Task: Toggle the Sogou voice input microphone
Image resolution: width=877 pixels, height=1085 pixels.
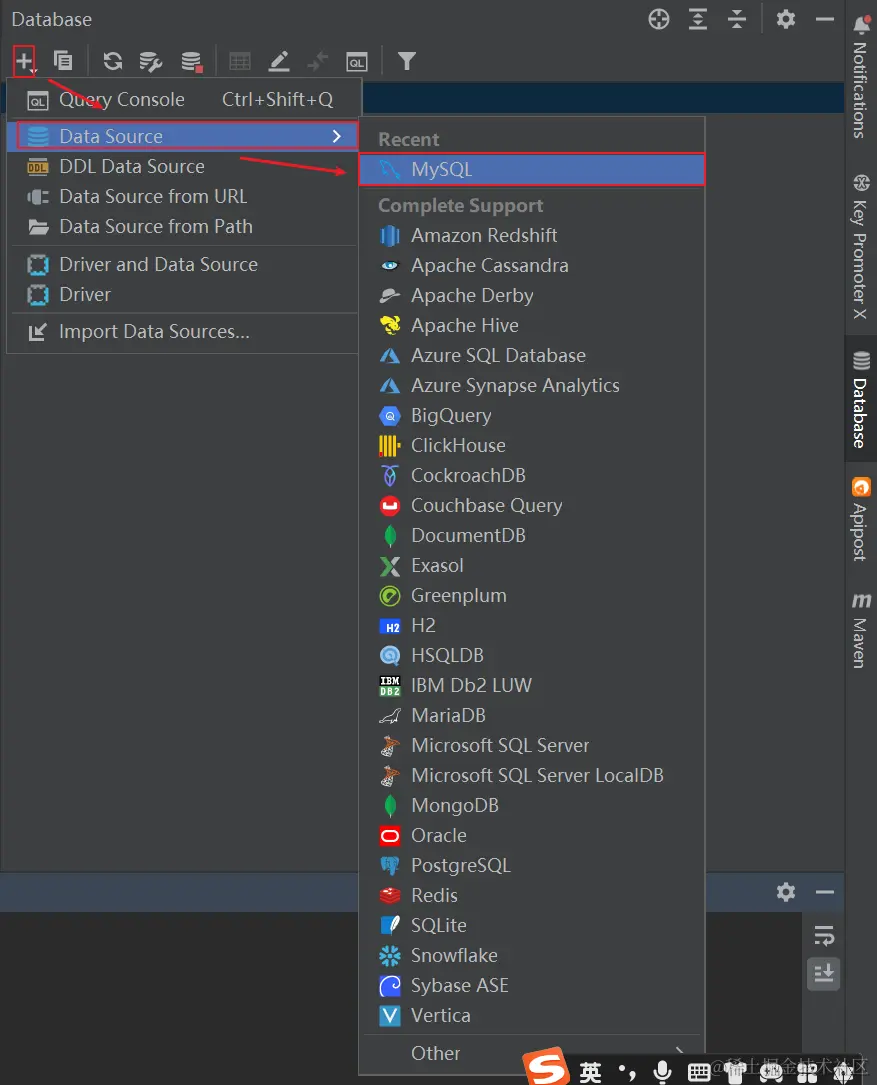Action: (661, 1072)
